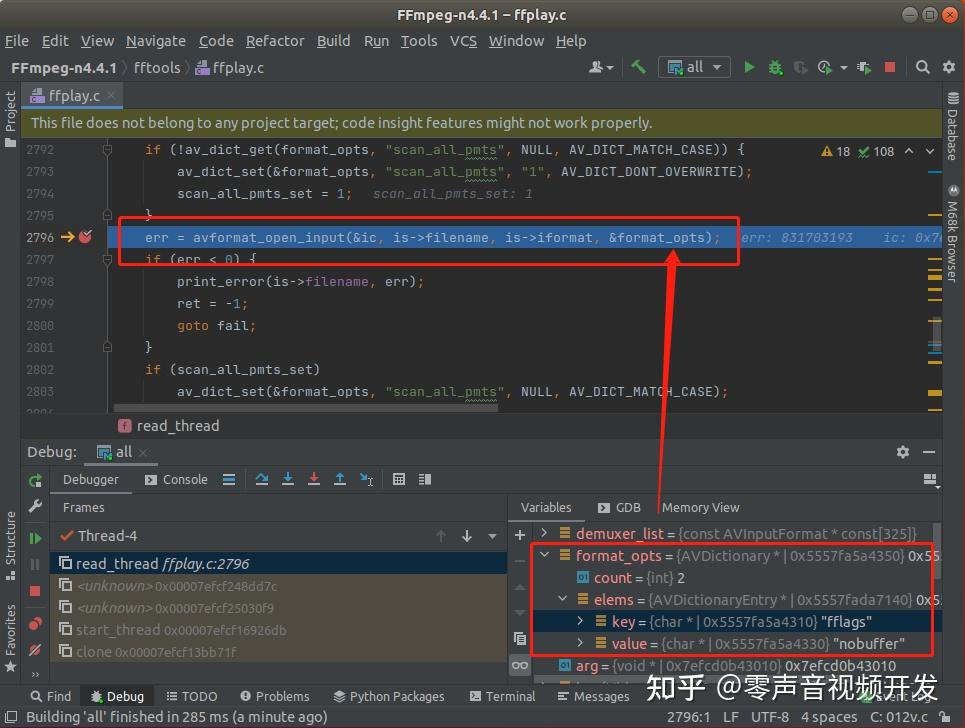965x728 pixels.
Task: Open the Favorites tool window
Action: [x=10, y=638]
